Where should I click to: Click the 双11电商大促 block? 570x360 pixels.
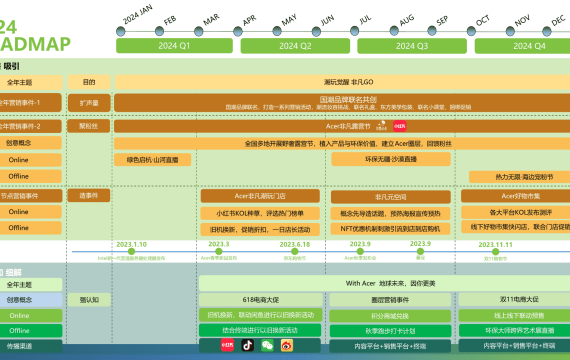(x=514, y=300)
